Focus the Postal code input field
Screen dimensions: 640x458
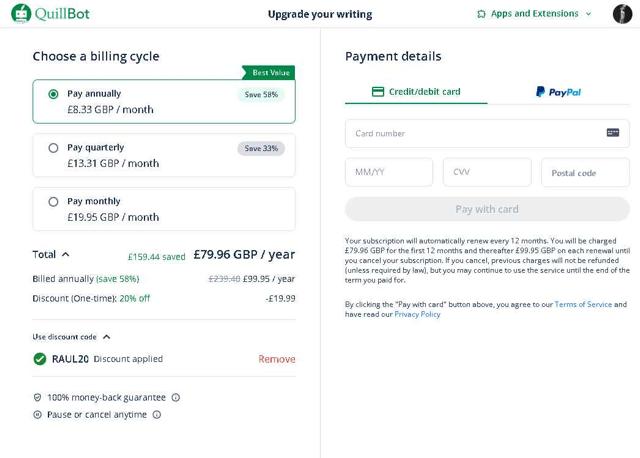585,172
